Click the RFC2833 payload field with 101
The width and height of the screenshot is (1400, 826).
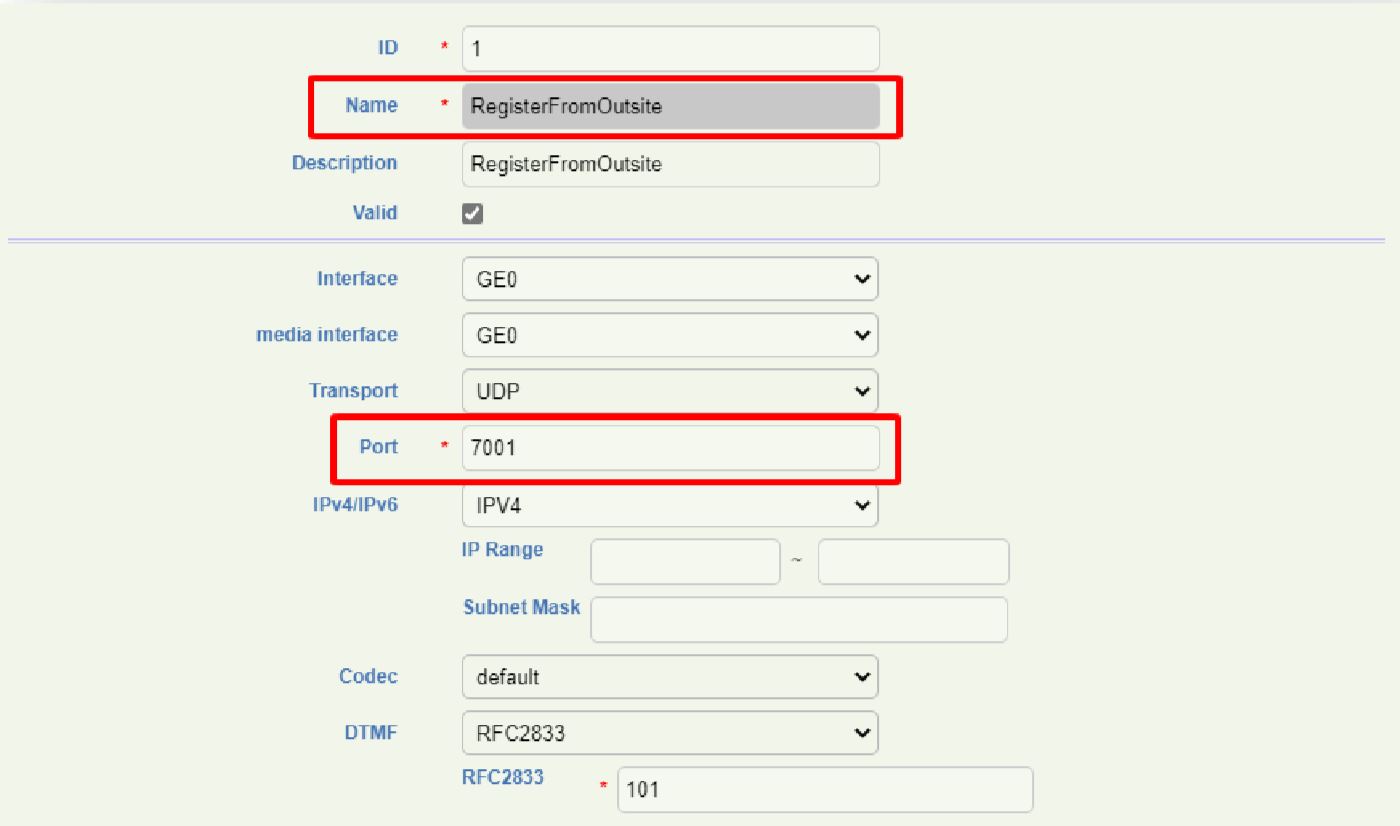(825, 790)
